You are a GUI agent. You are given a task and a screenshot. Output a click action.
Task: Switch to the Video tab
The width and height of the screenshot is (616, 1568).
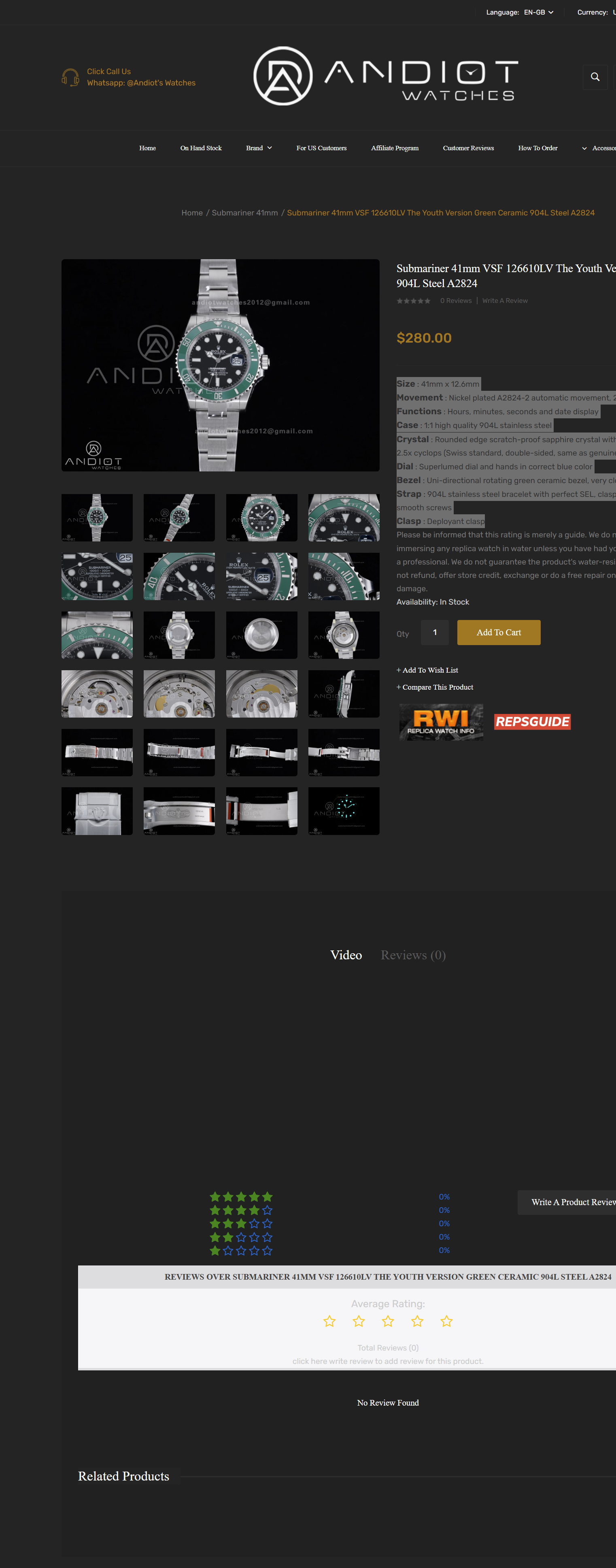click(x=346, y=955)
